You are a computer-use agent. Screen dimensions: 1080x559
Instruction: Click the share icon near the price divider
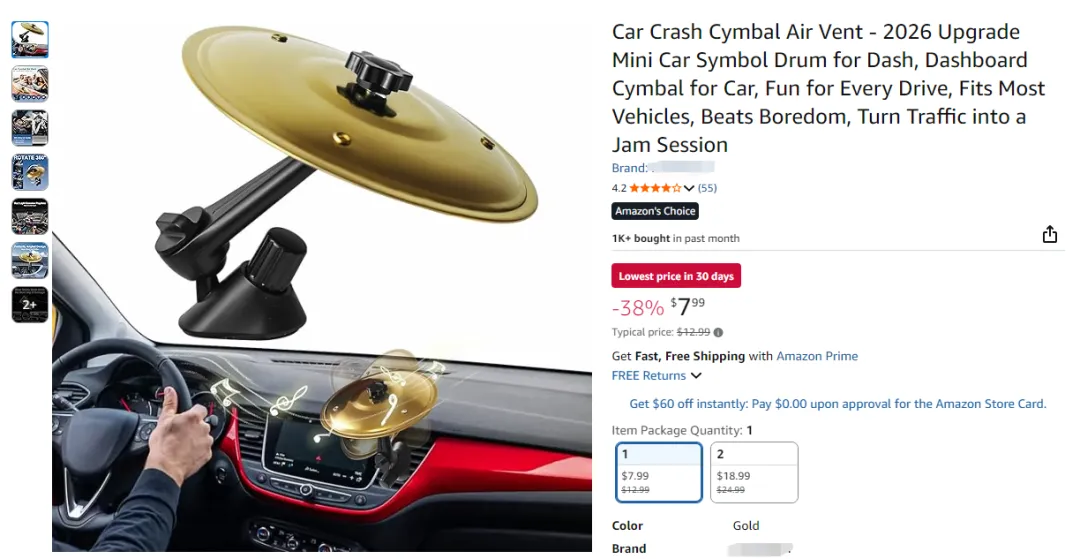pos(1049,234)
